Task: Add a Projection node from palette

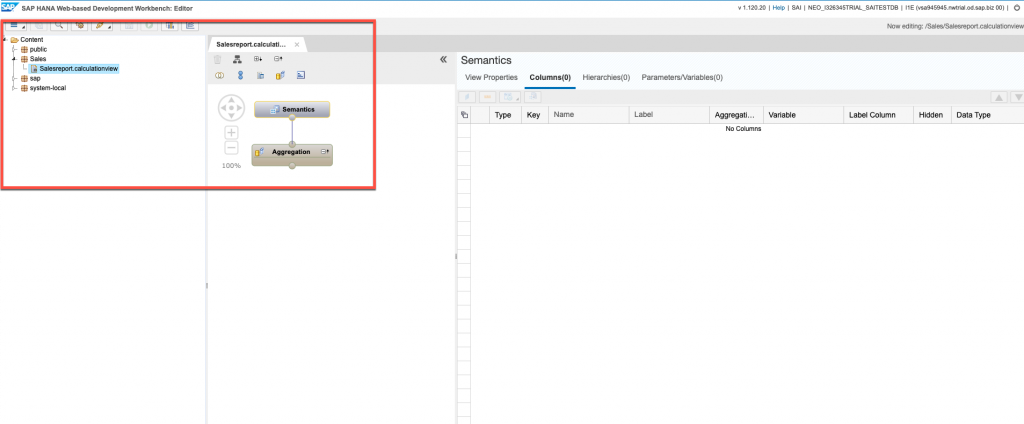Action: pos(260,76)
